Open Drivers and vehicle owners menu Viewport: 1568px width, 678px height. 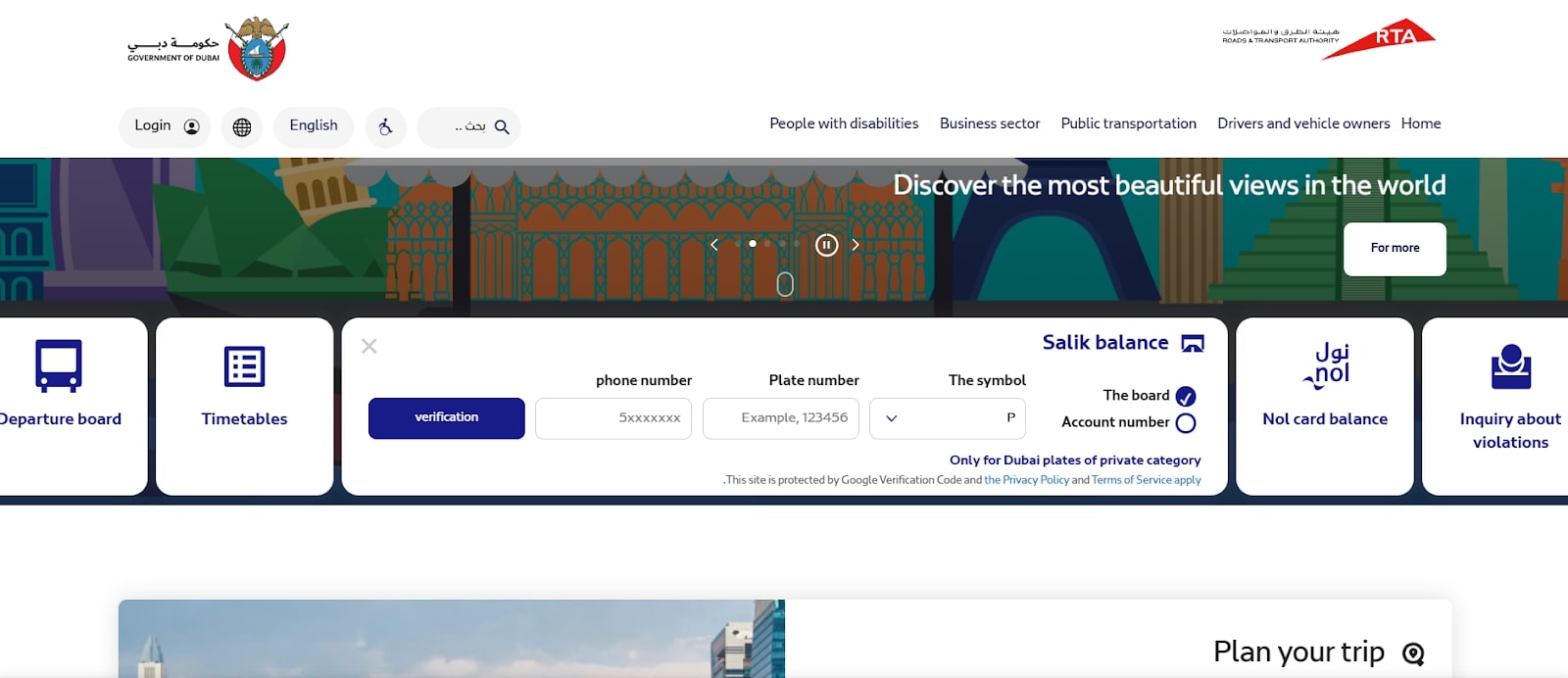coord(1303,123)
